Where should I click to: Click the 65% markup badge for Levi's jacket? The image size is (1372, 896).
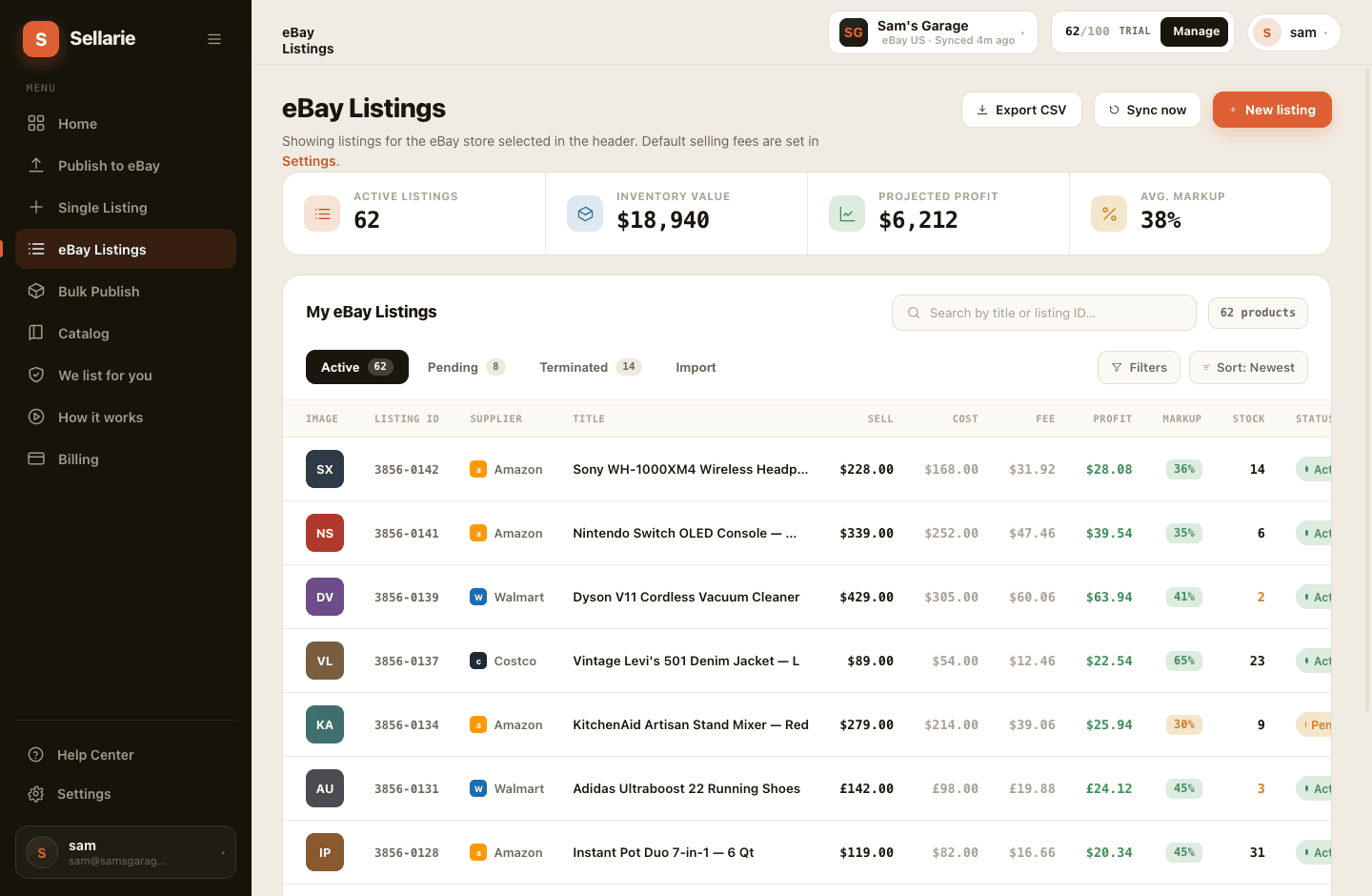tap(1183, 661)
